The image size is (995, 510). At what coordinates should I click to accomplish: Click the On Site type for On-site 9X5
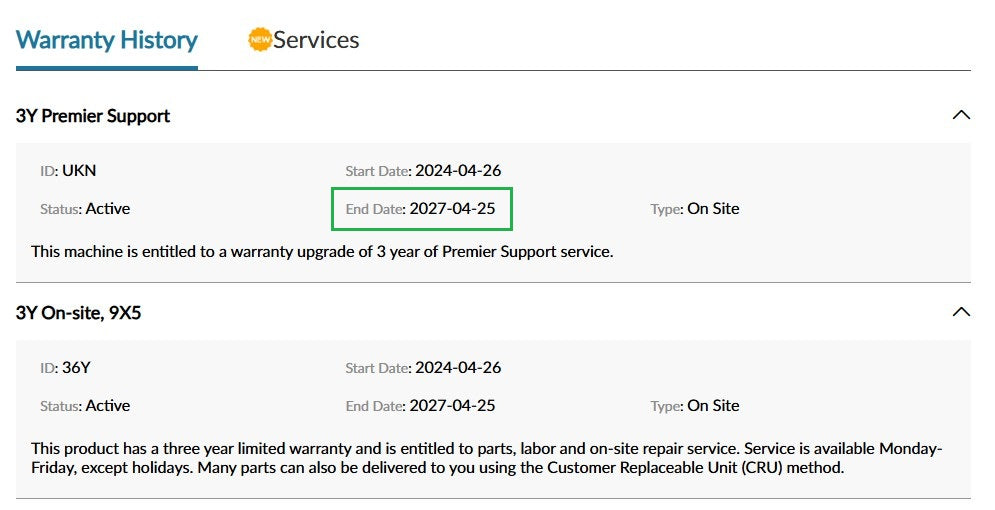713,405
